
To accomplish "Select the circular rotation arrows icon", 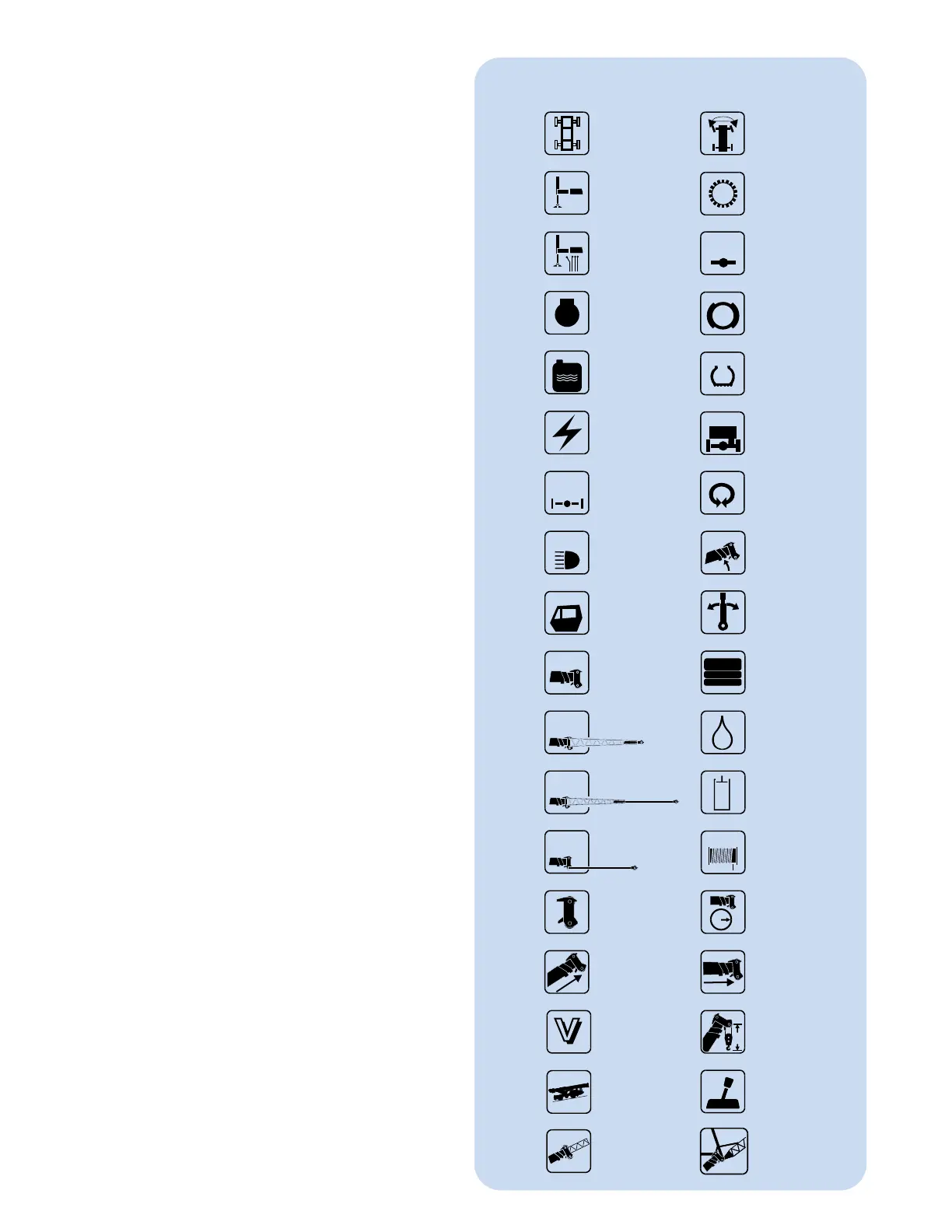I will tap(723, 493).
